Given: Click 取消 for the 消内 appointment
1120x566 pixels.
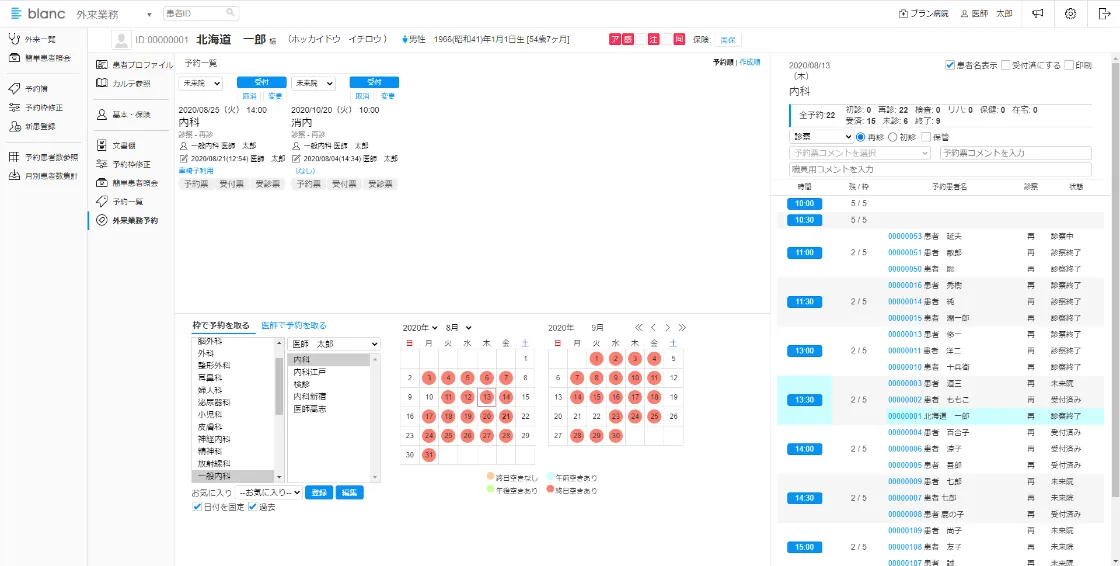Looking at the screenshot, I should (362, 96).
